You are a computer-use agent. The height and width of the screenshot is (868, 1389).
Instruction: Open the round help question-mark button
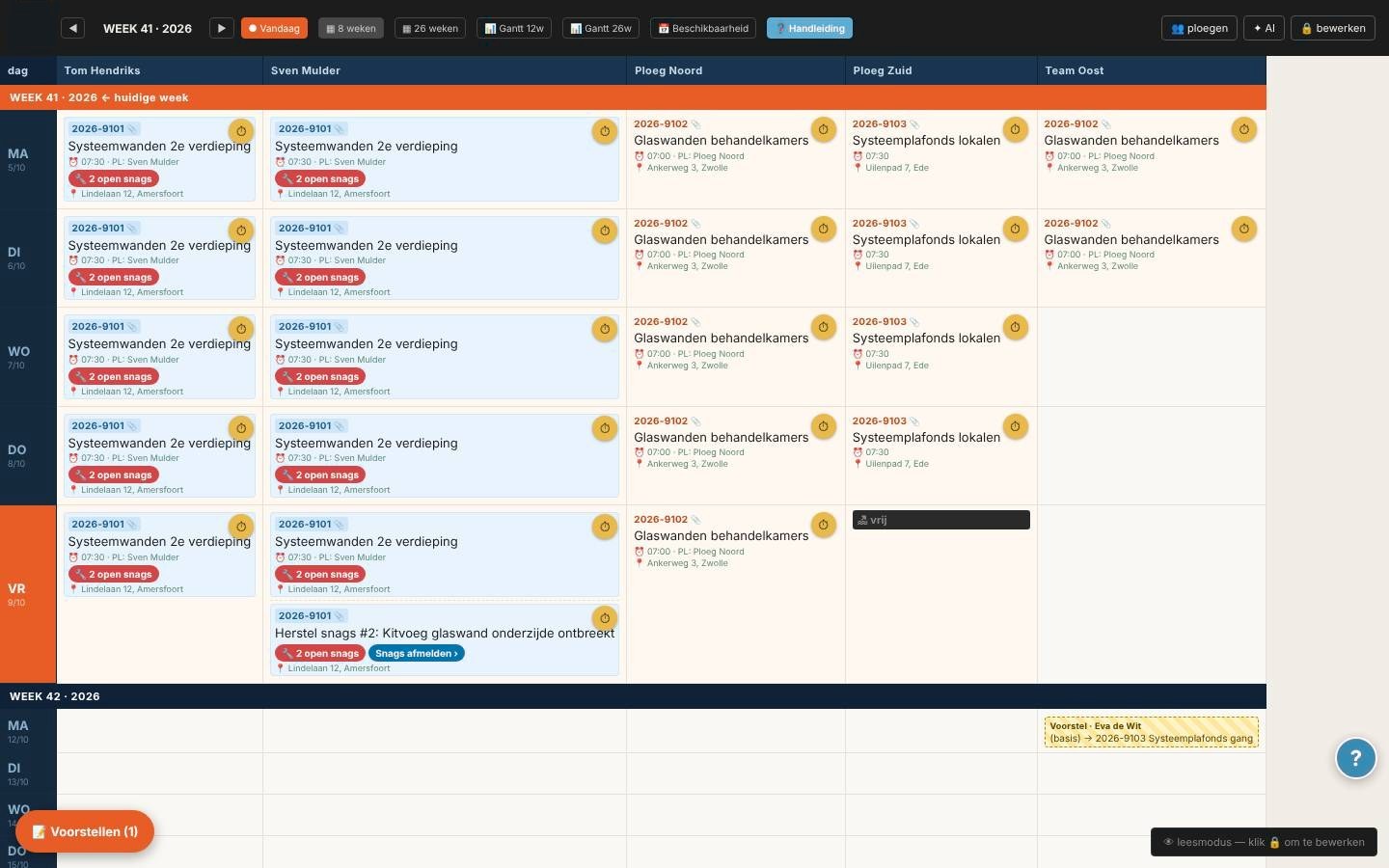pyautogui.click(x=1355, y=758)
